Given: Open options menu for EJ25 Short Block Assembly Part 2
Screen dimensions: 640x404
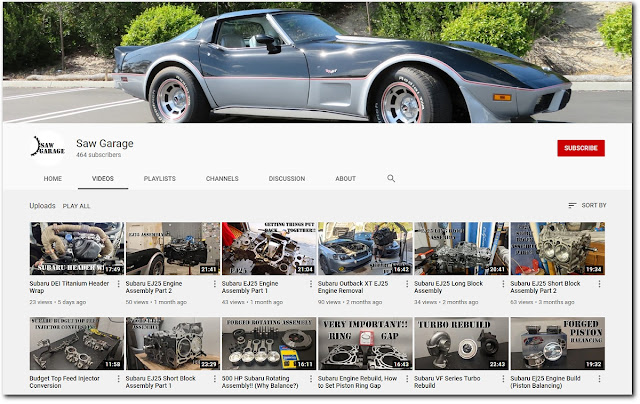Looking at the screenshot, I should click(599, 284).
